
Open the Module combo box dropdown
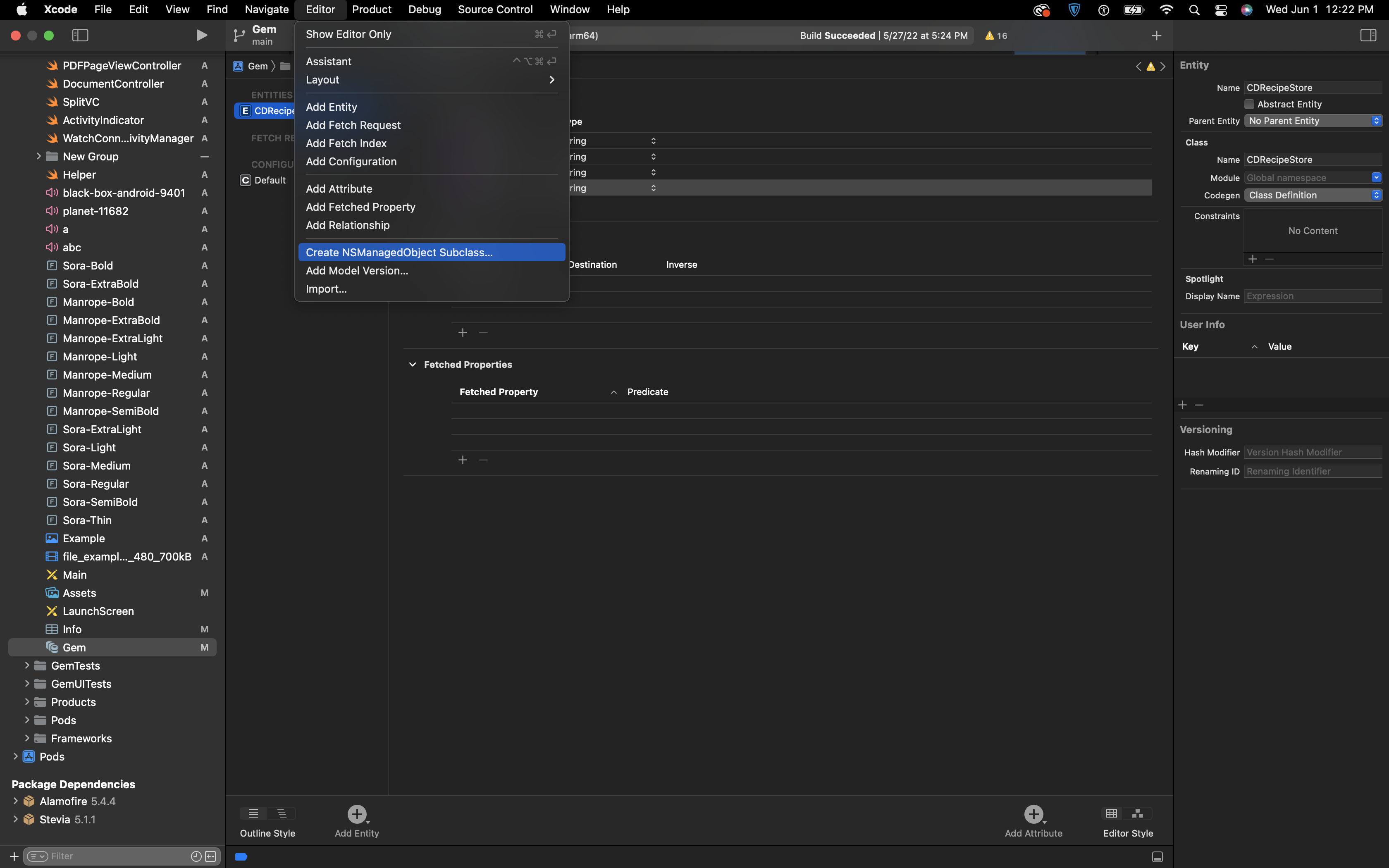click(x=1376, y=177)
